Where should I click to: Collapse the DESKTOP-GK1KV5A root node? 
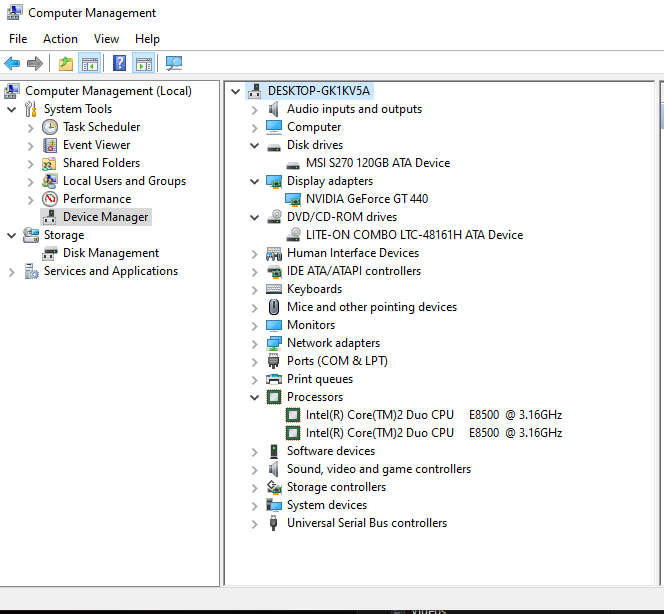[235, 91]
